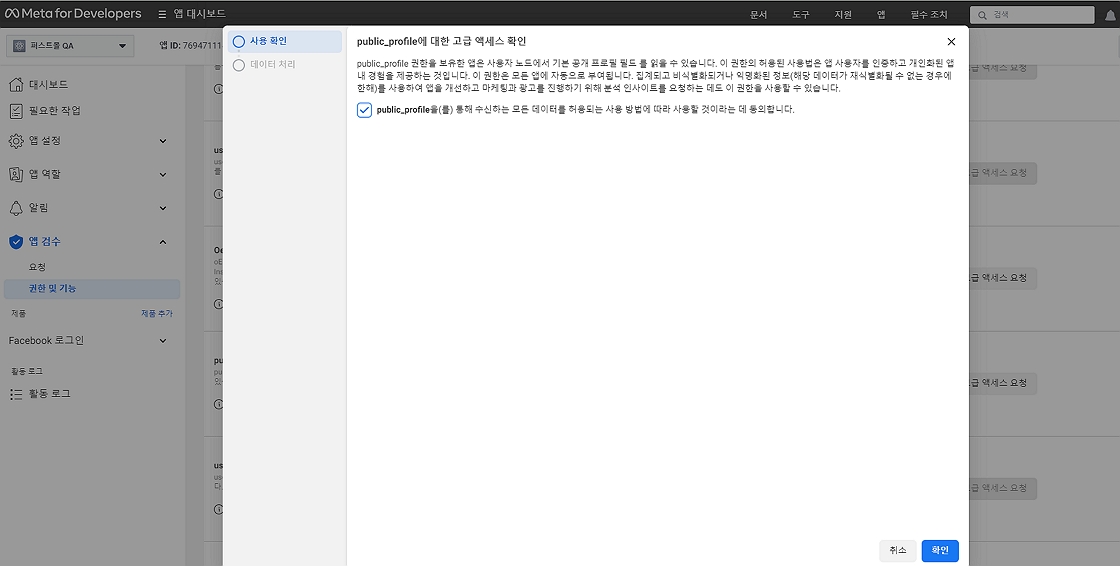Image resolution: width=1120 pixels, height=566 pixels.
Task: Select the 데이터 처리 step
Action: coord(284,64)
